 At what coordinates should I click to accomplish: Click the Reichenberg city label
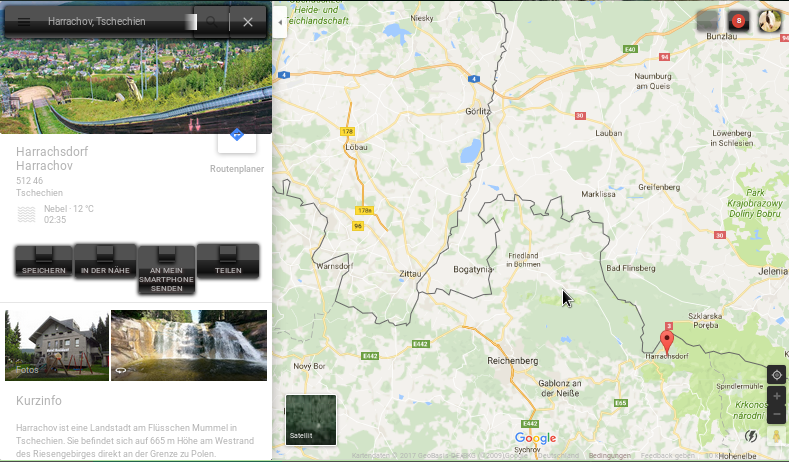click(x=512, y=361)
